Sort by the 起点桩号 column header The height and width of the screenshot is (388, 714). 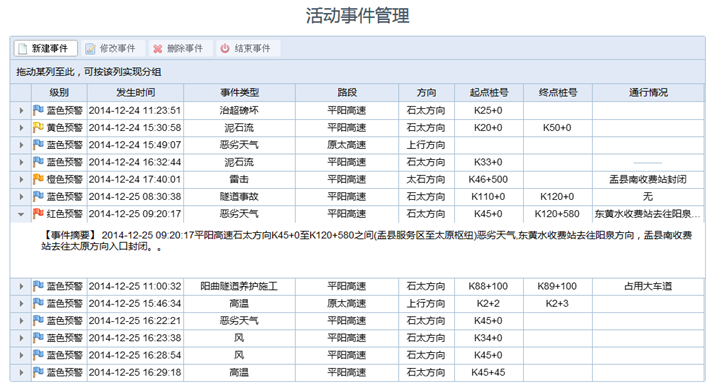pos(489,93)
